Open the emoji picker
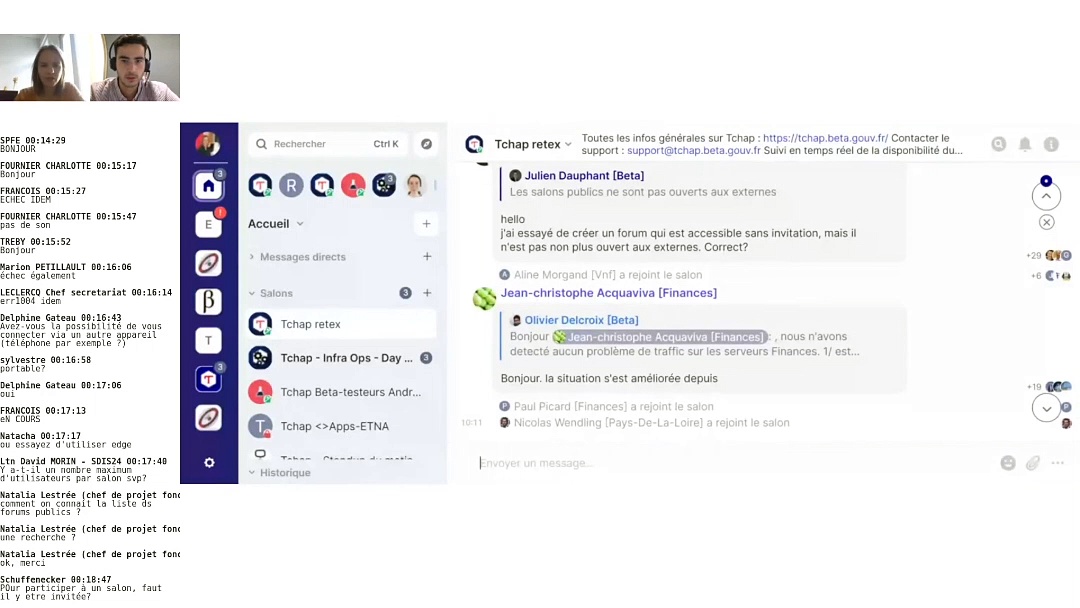This screenshot has height=608, width=1080. (1008, 463)
